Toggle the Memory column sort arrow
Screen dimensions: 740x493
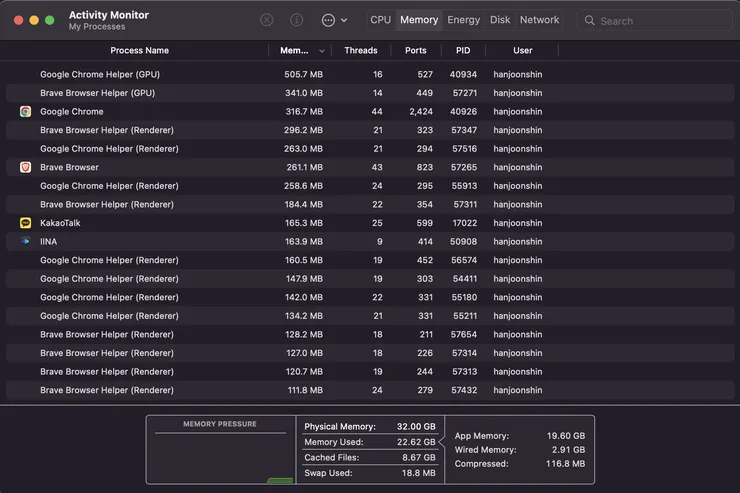pos(322,51)
